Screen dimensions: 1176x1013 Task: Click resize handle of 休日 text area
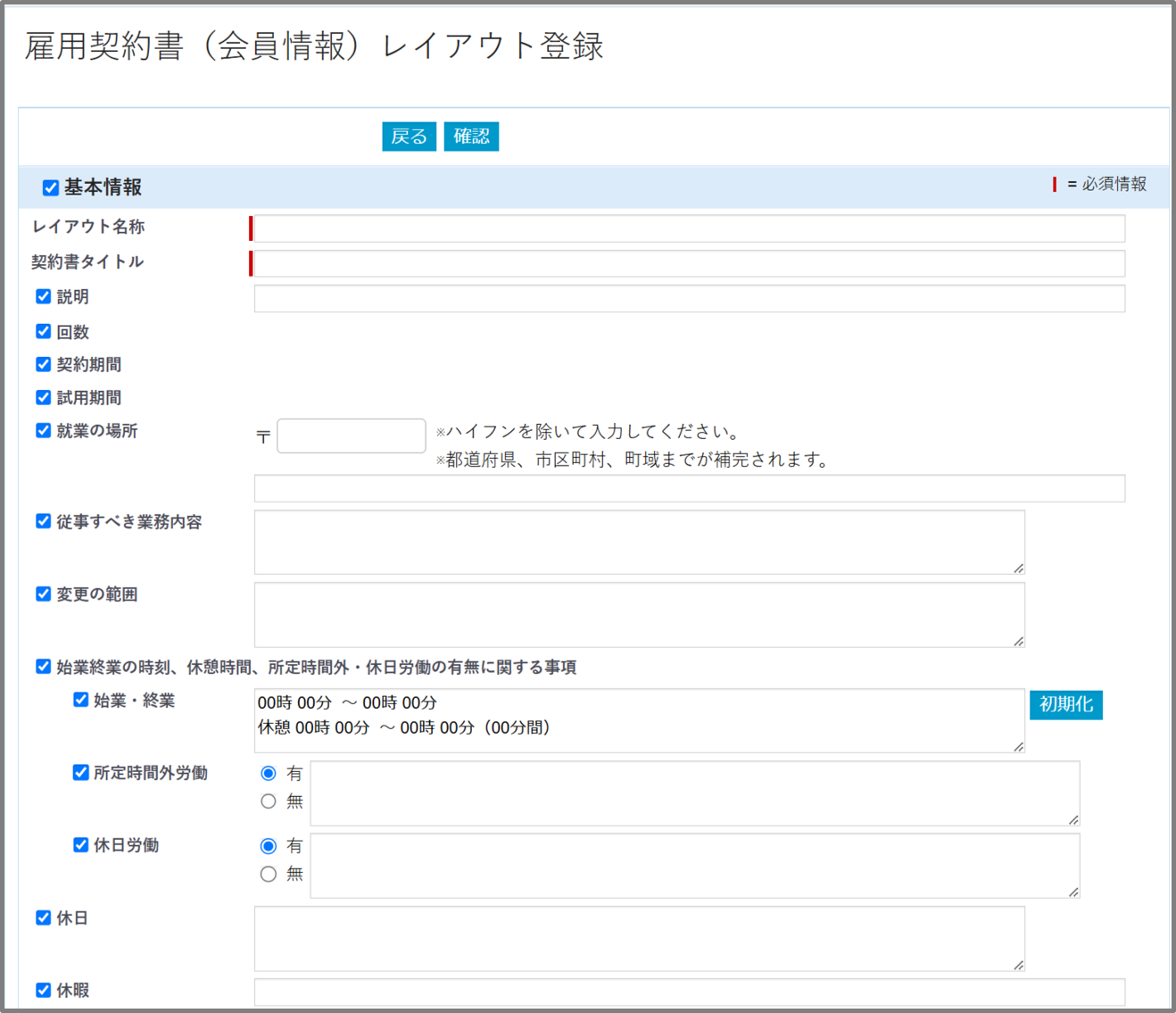tap(1018, 965)
